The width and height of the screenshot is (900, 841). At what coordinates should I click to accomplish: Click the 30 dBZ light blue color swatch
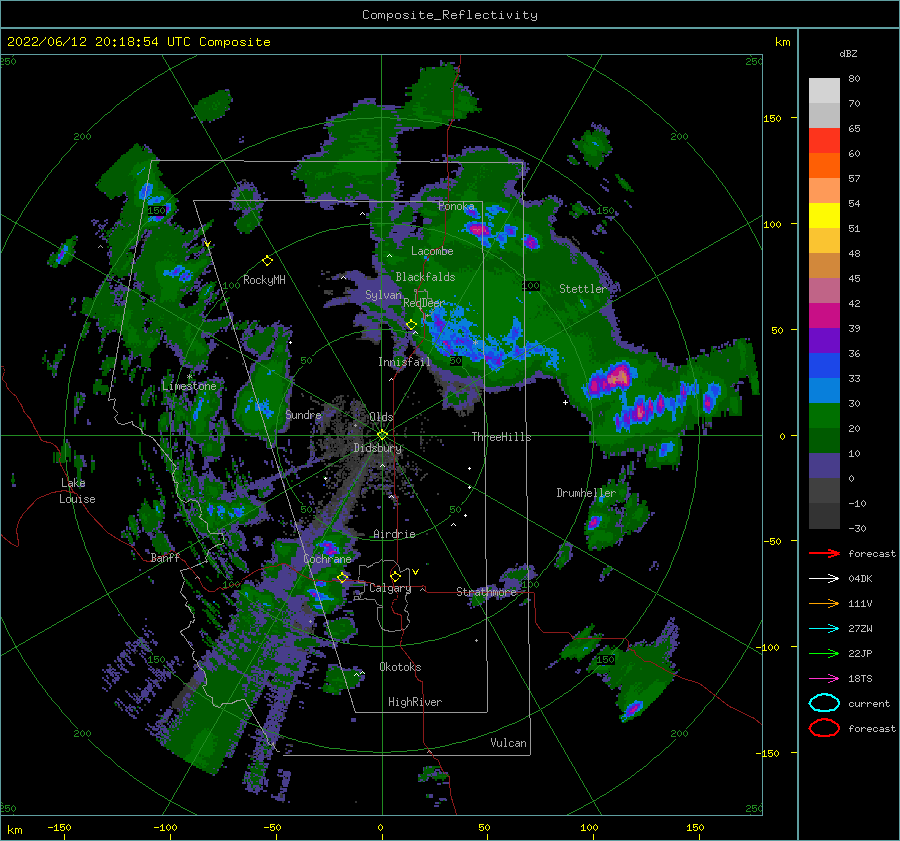coord(824,390)
